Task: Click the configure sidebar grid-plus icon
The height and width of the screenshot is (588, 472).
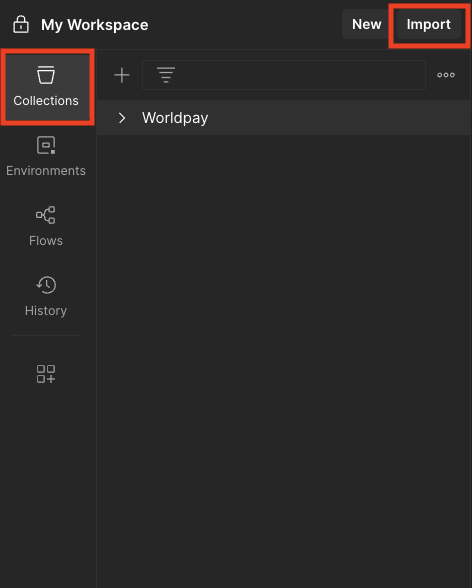Action: point(46,374)
